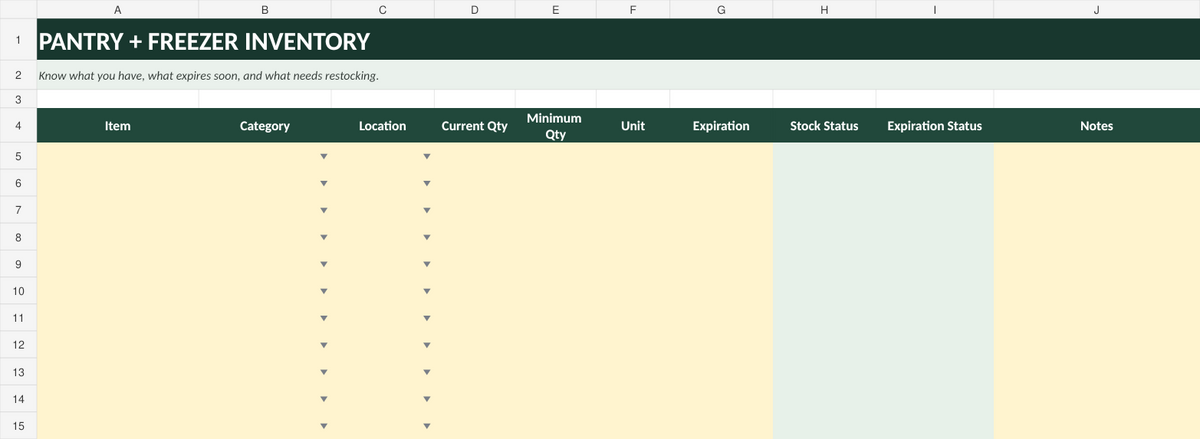Open Location dropdown in row 9

[x=426, y=265]
